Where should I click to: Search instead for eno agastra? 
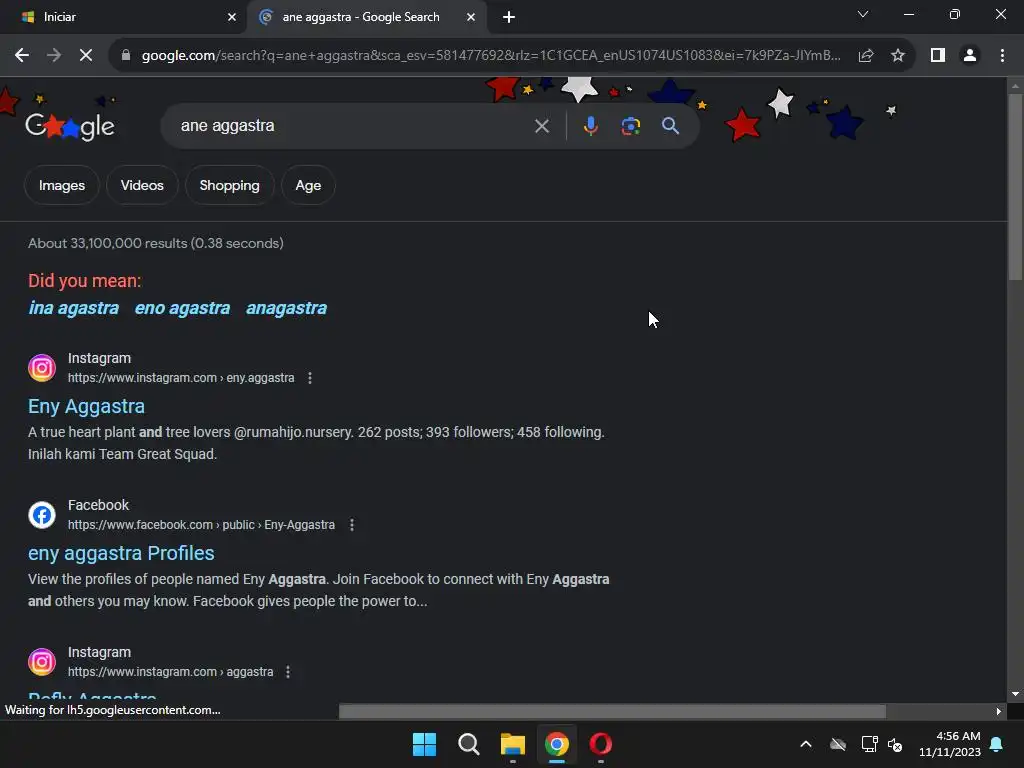182,308
